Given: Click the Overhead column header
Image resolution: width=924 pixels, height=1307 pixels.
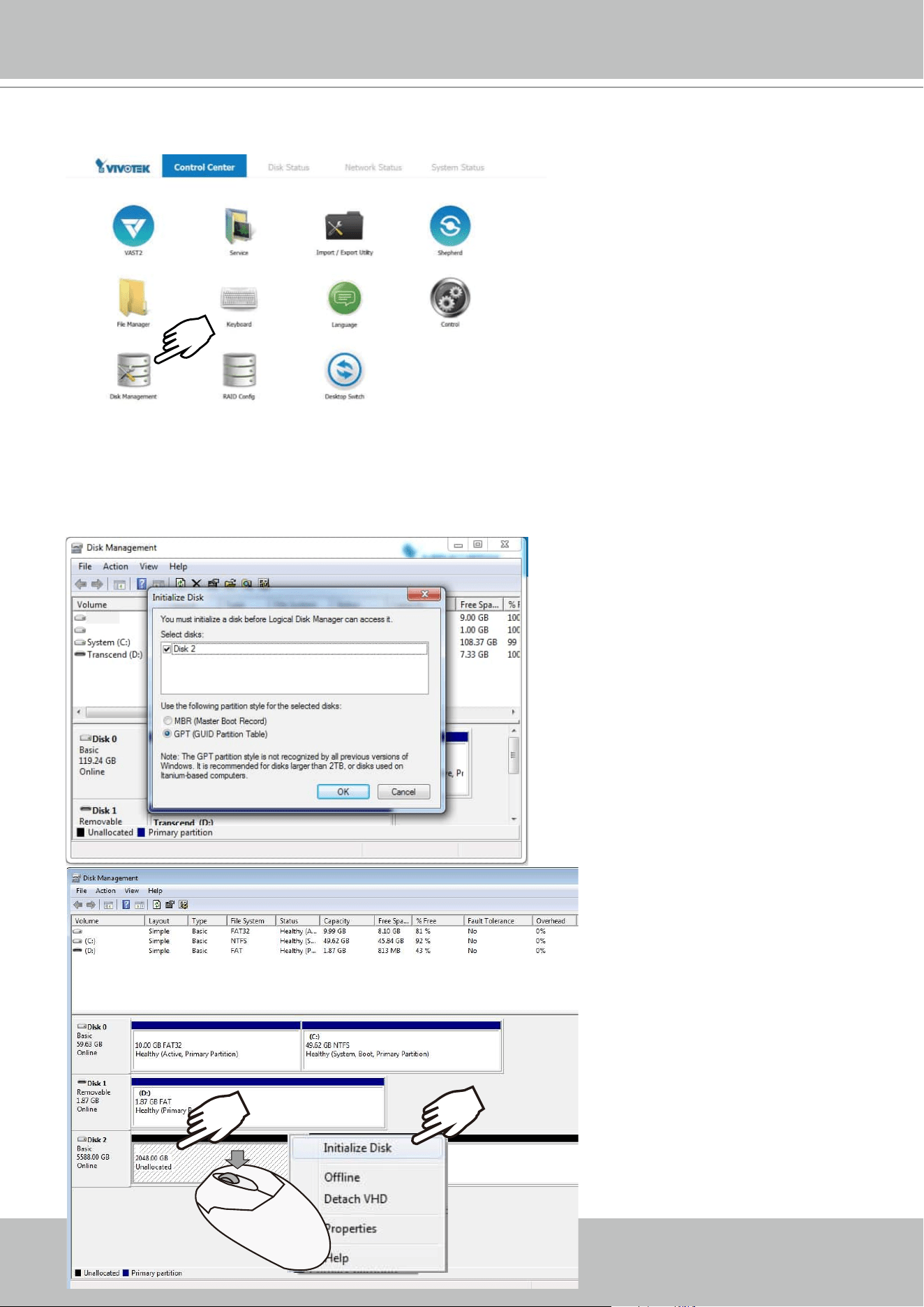Looking at the screenshot, I should (554, 921).
